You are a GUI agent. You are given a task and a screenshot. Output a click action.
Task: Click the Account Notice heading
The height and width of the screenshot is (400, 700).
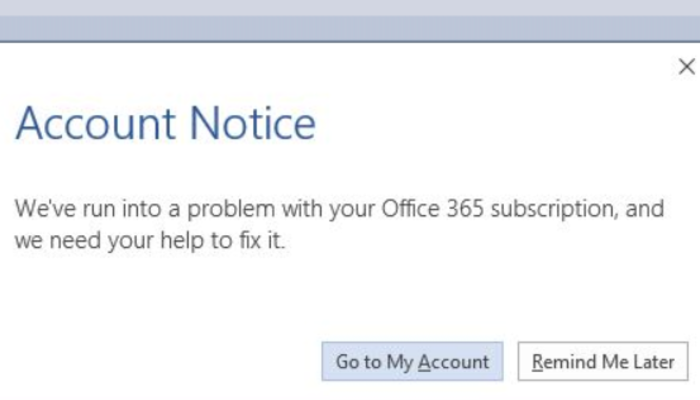(166, 124)
